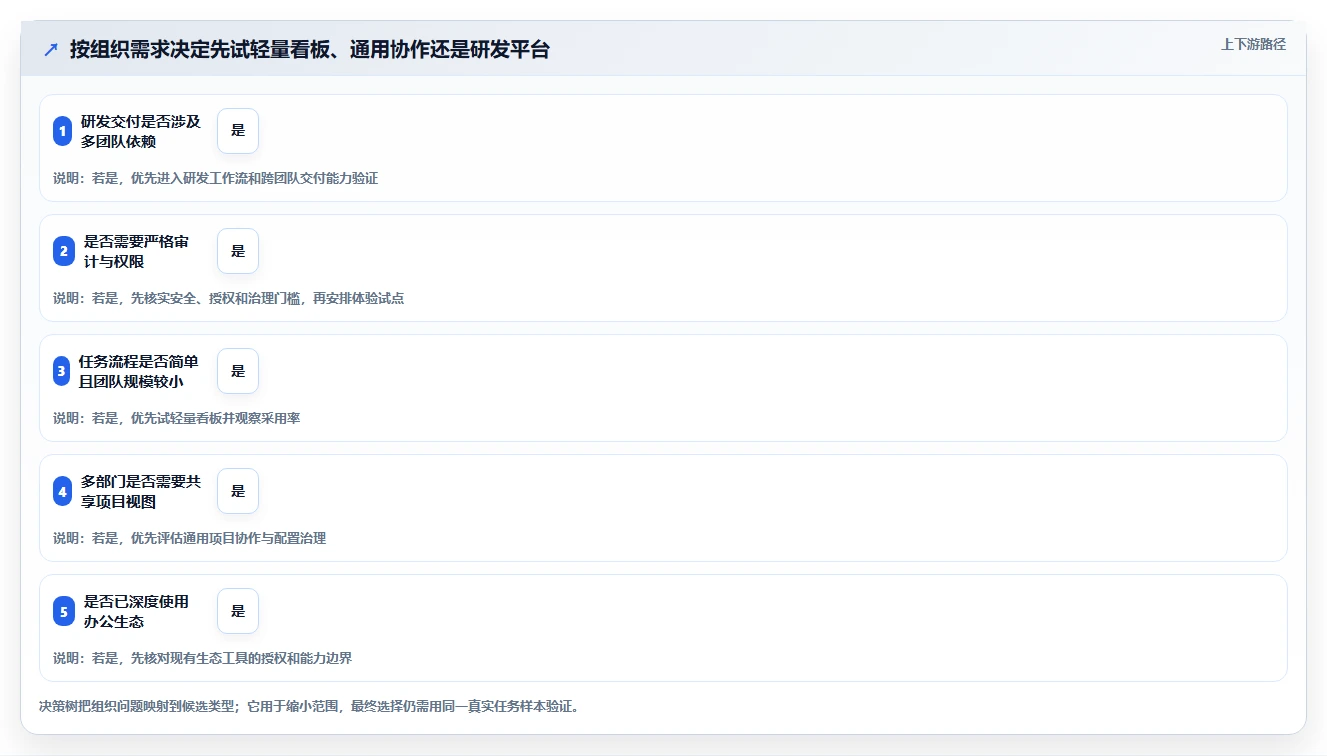The width and height of the screenshot is (1327, 756).
Task: Click note 先核对现有生态工具的授权和能力边界
Action: tap(203, 658)
